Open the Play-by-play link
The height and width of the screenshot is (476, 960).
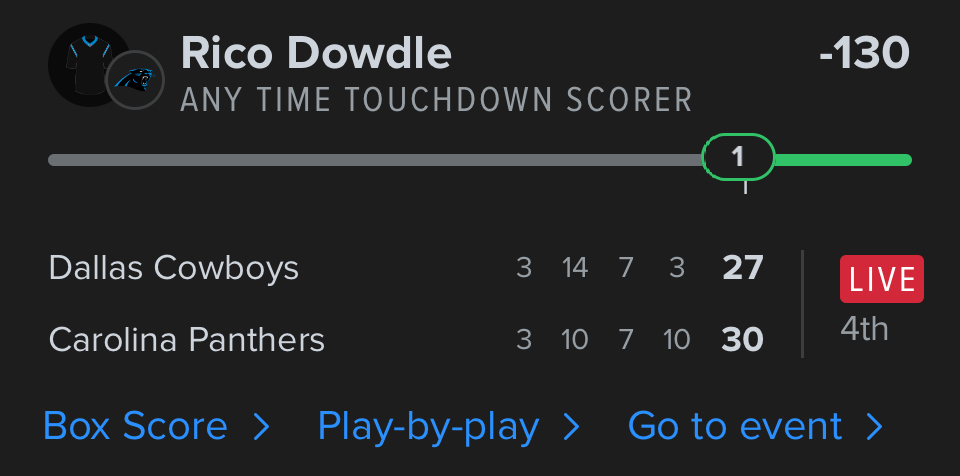pos(428,427)
